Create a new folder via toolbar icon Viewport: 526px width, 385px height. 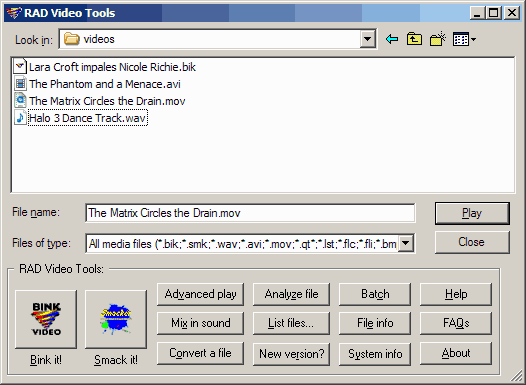coord(438,39)
